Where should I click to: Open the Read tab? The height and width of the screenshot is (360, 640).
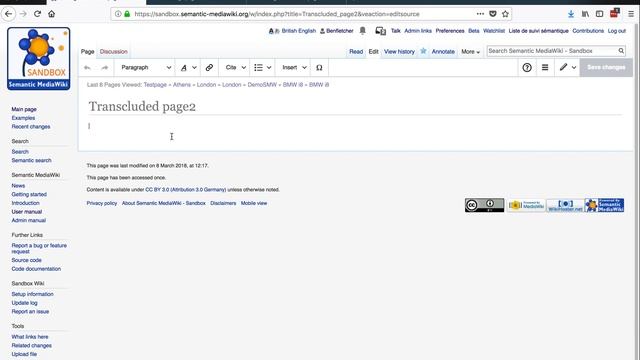click(x=356, y=51)
